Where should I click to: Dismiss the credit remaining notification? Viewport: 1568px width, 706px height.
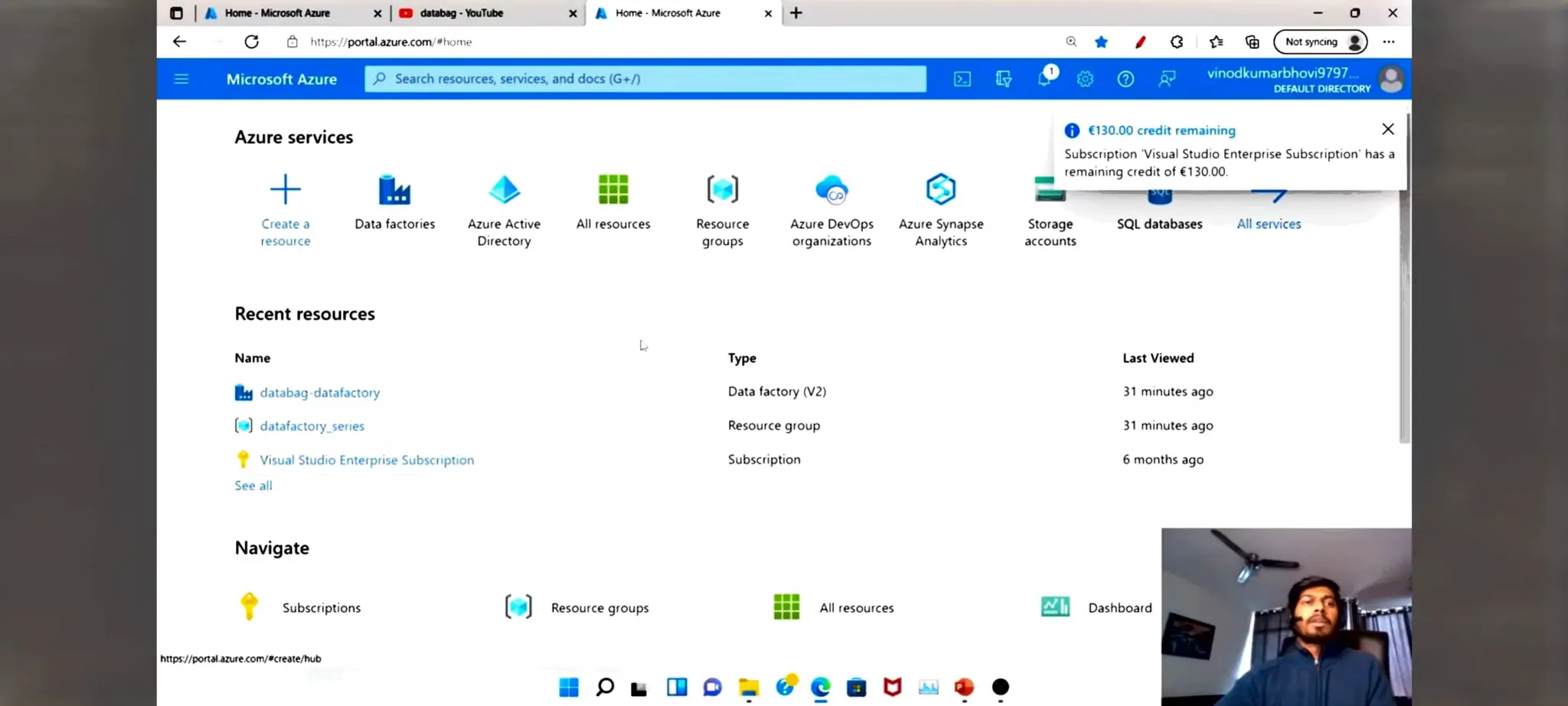[x=1388, y=129]
